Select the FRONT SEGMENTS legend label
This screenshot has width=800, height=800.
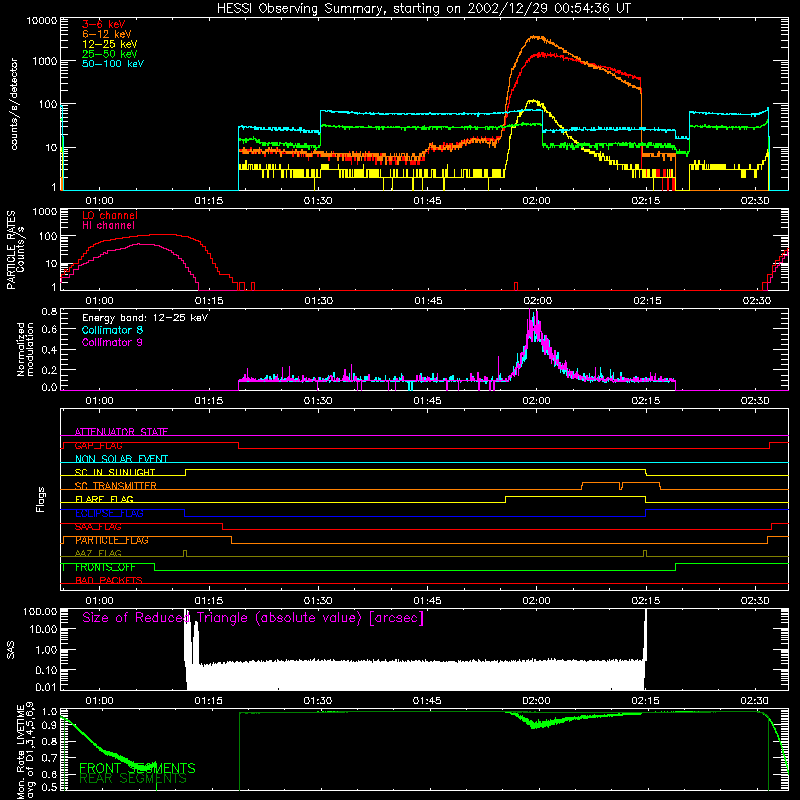[x=137, y=768]
